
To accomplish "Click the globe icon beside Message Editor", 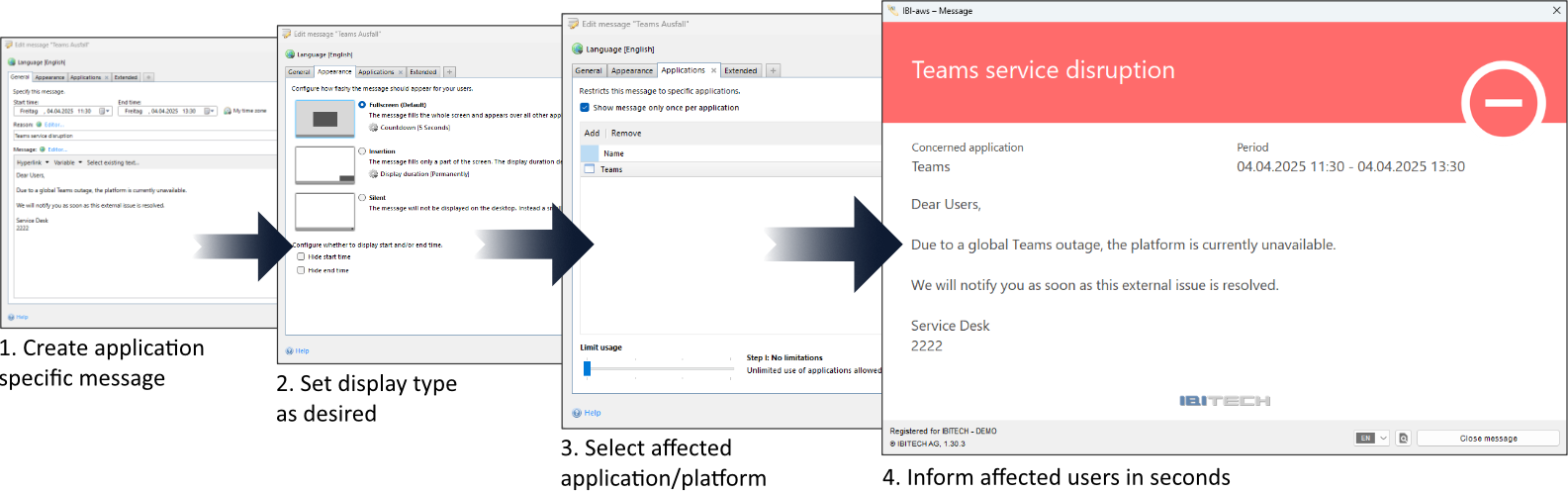I will pos(43,149).
